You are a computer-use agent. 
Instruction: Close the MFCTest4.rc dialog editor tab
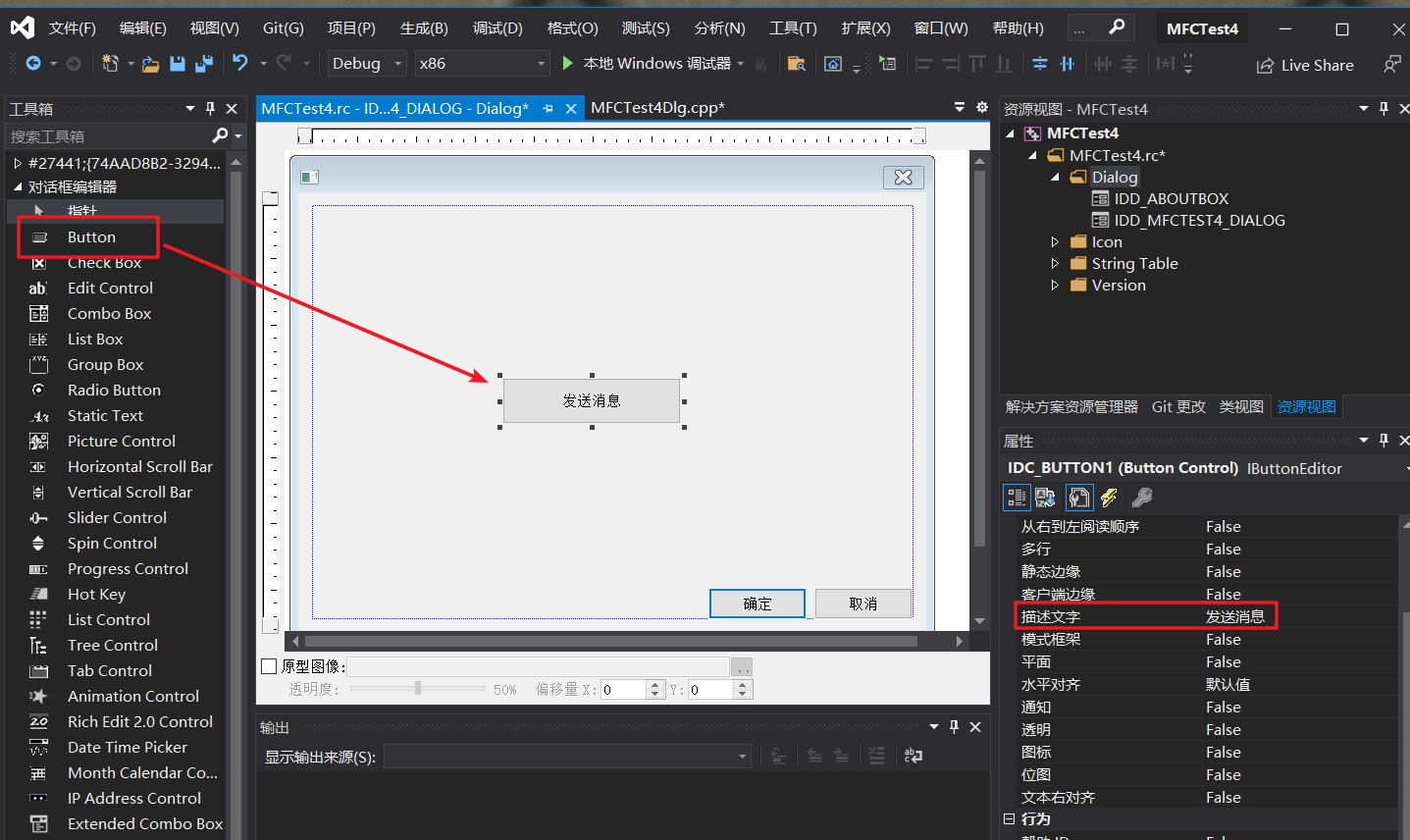click(571, 109)
